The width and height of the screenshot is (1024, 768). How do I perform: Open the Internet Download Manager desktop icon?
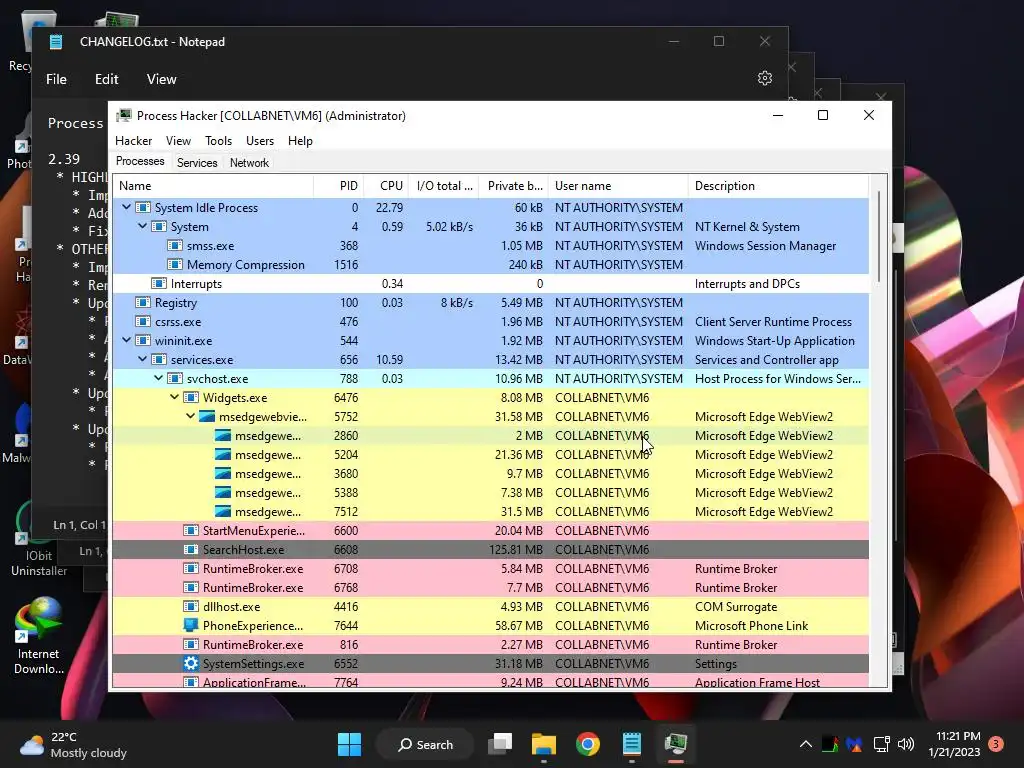pyautogui.click(x=39, y=636)
